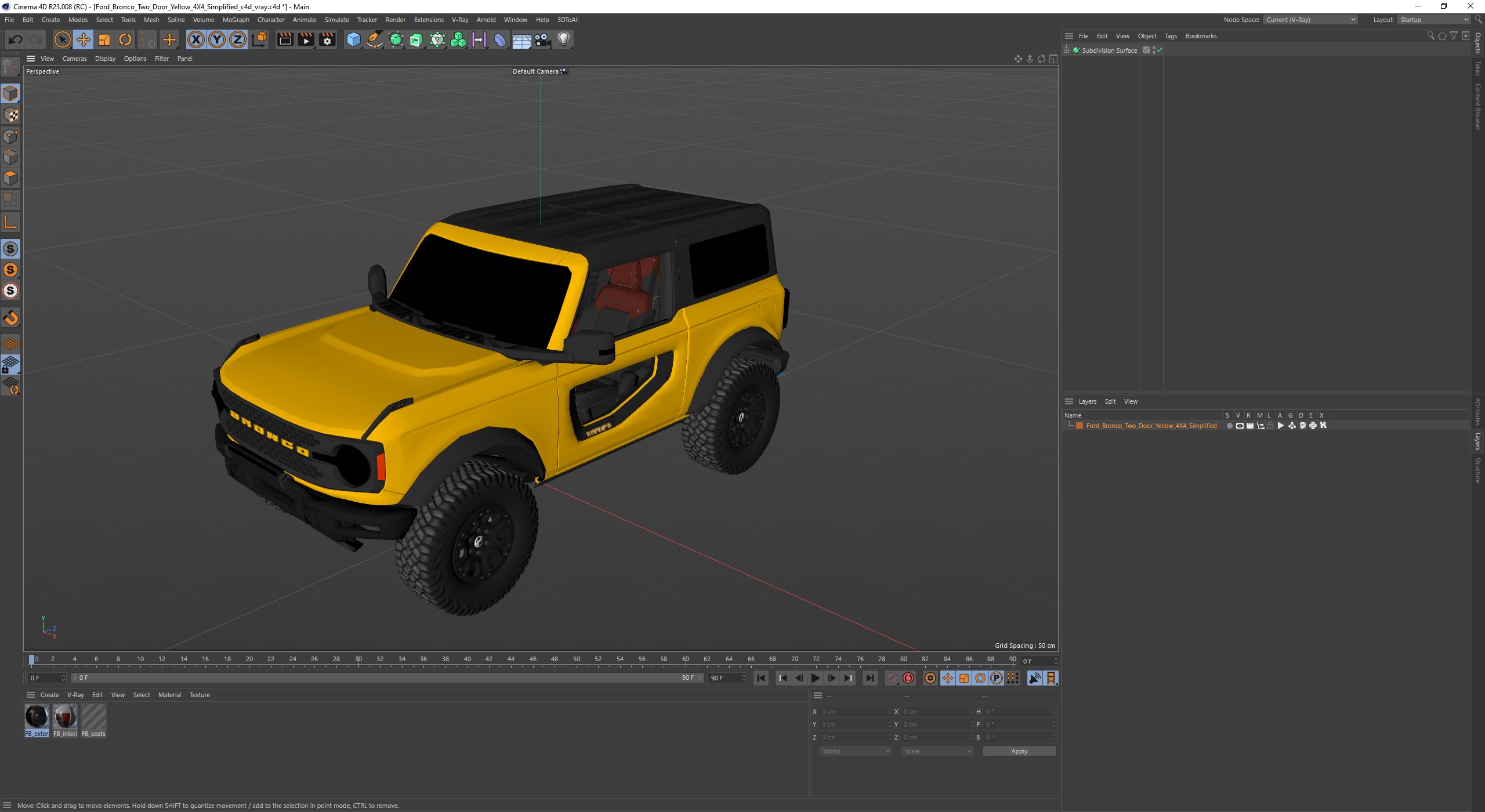Screen dimensions: 1485x812
Task: Open the Layout Startup dropdown
Action: (x=1433, y=20)
